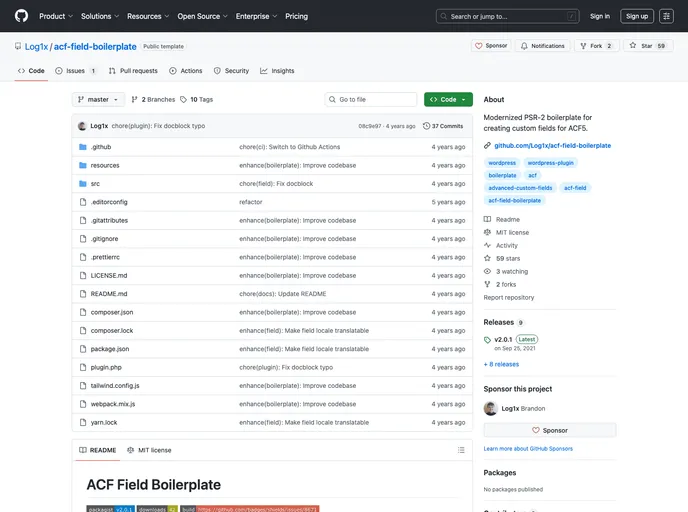Open acf-field-boilerplate repository link

coord(95,47)
